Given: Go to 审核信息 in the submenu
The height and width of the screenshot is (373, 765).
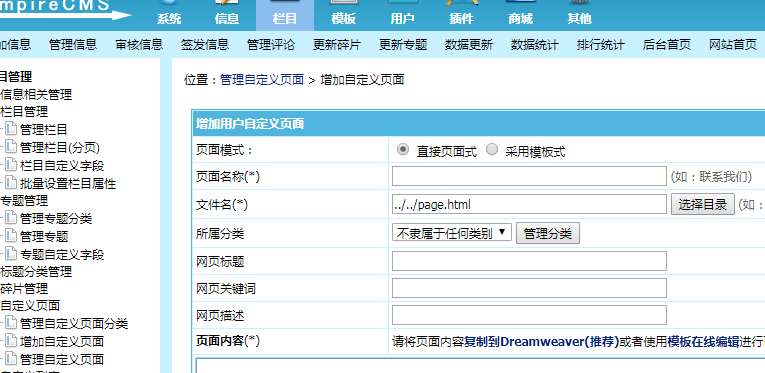Looking at the screenshot, I should 139,45.
